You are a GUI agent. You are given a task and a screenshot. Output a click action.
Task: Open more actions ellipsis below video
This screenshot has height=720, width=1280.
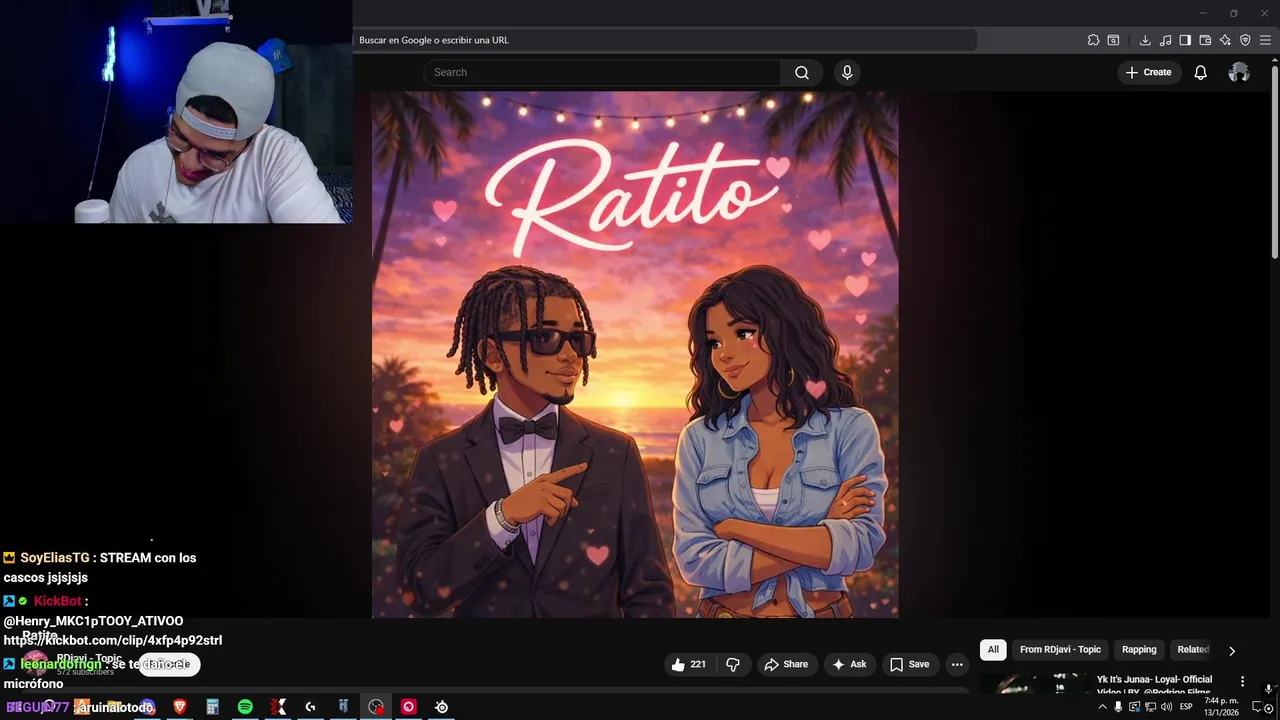click(957, 664)
